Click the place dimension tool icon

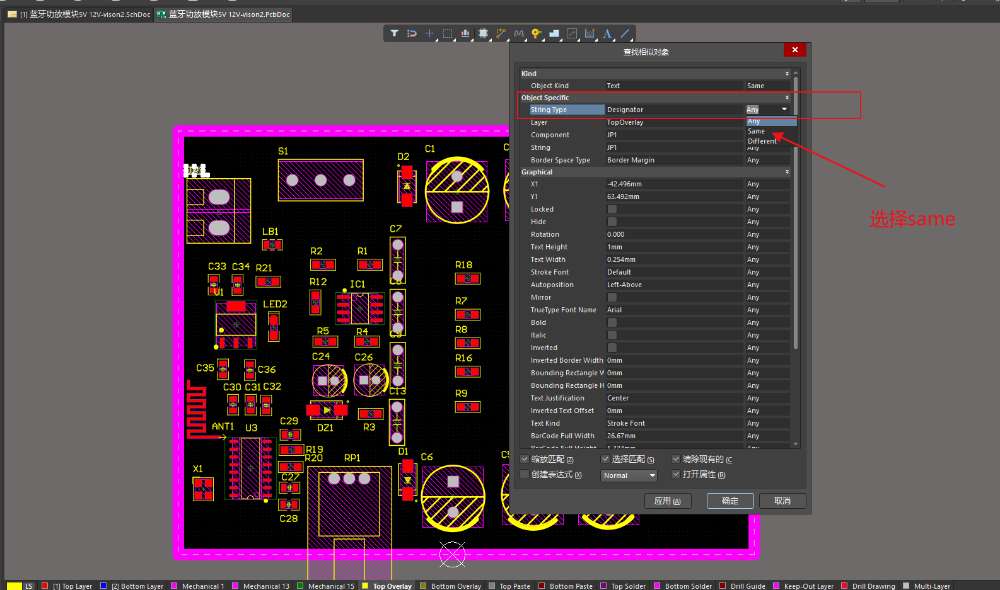(x=590, y=33)
